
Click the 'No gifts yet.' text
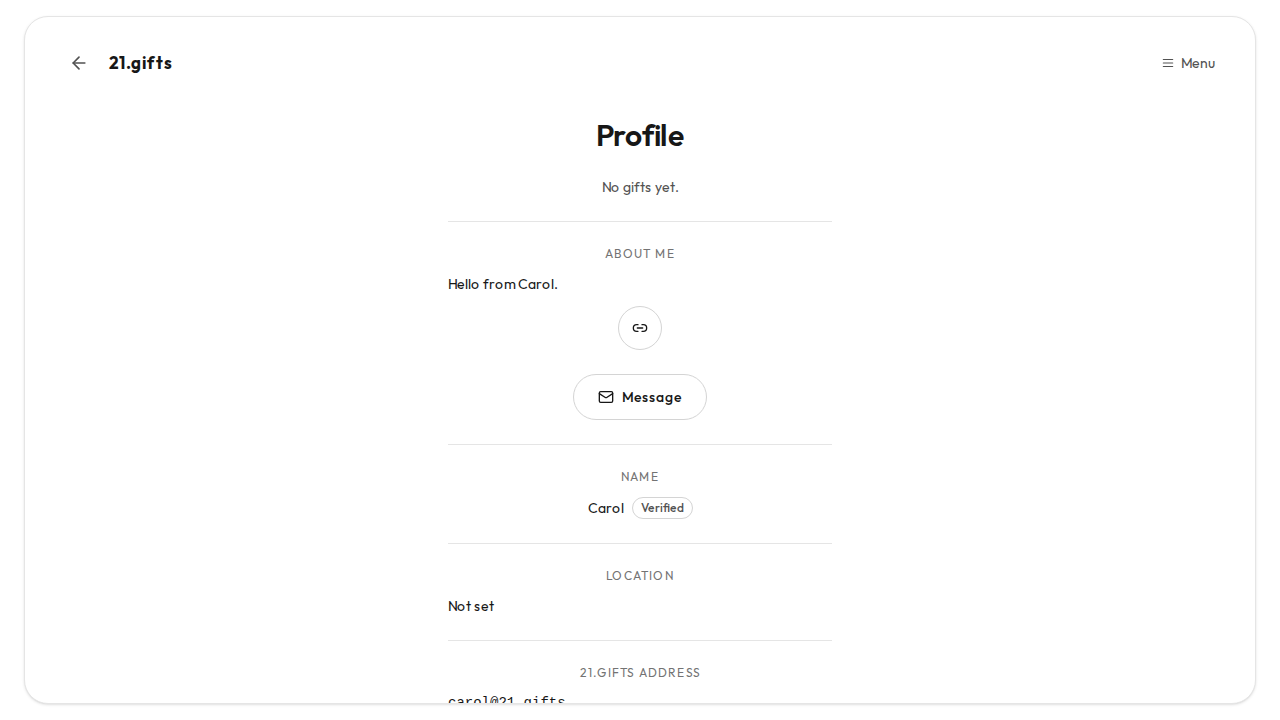(640, 187)
